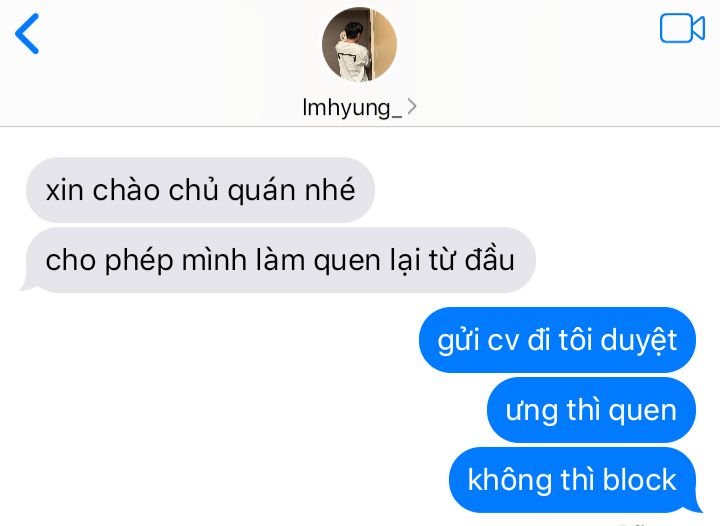Screen dimensions: 720x526
Task: Tap the 'gửi cv đi tôi duyệt' bubble
Action: [557, 340]
